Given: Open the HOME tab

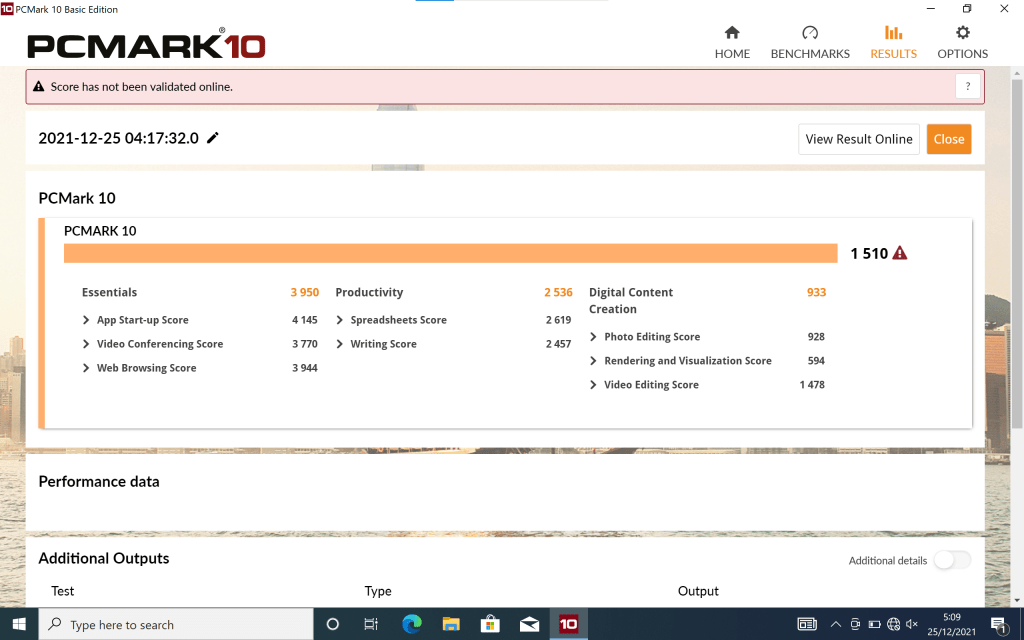Looking at the screenshot, I should 732,42.
